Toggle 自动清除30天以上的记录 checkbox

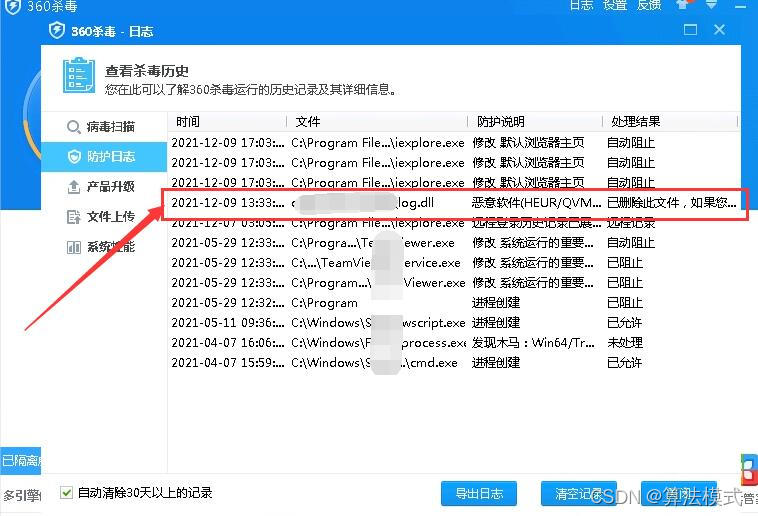[x=66, y=493]
